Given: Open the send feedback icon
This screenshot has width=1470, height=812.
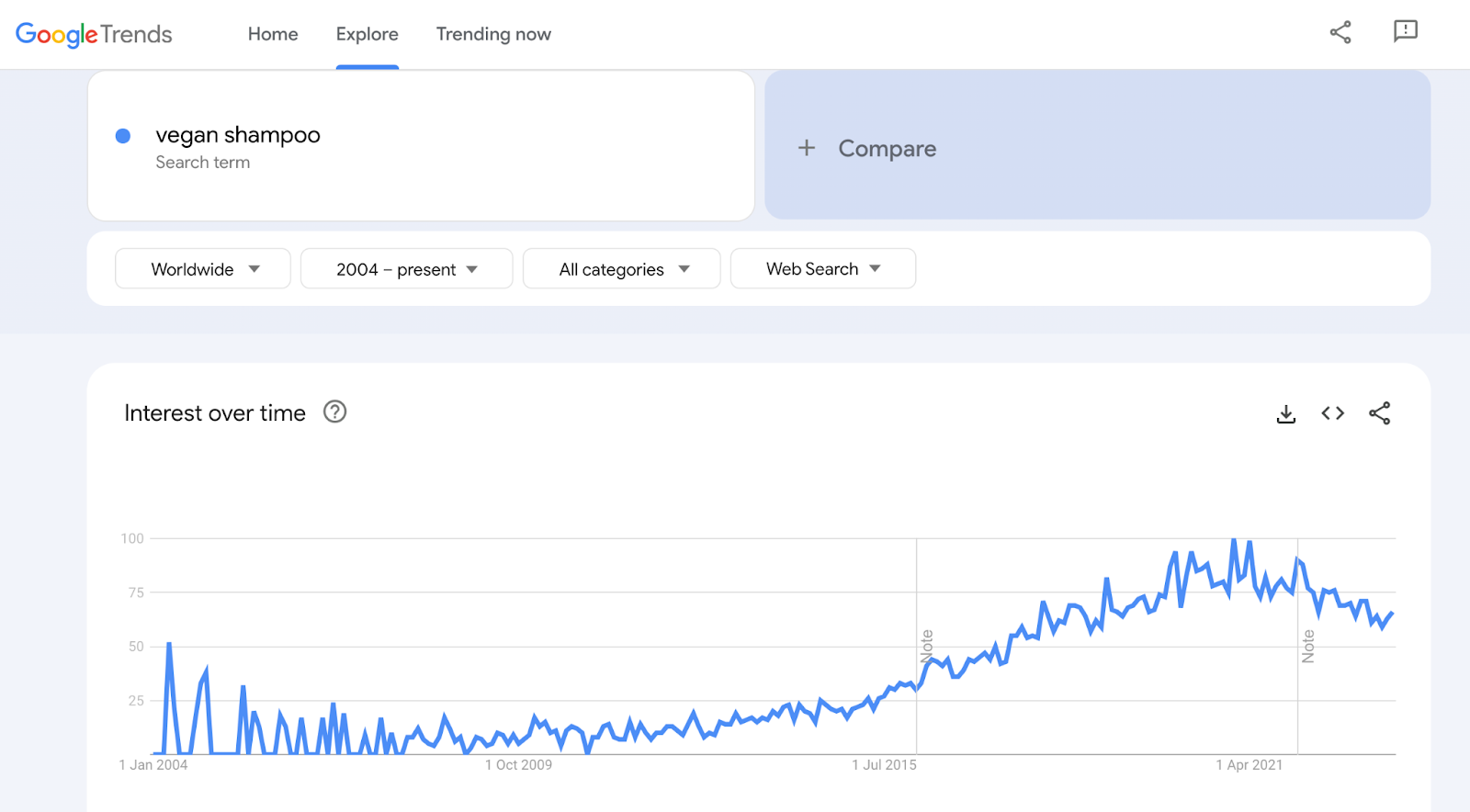Looking at the screenshot, I should 1405,32.
